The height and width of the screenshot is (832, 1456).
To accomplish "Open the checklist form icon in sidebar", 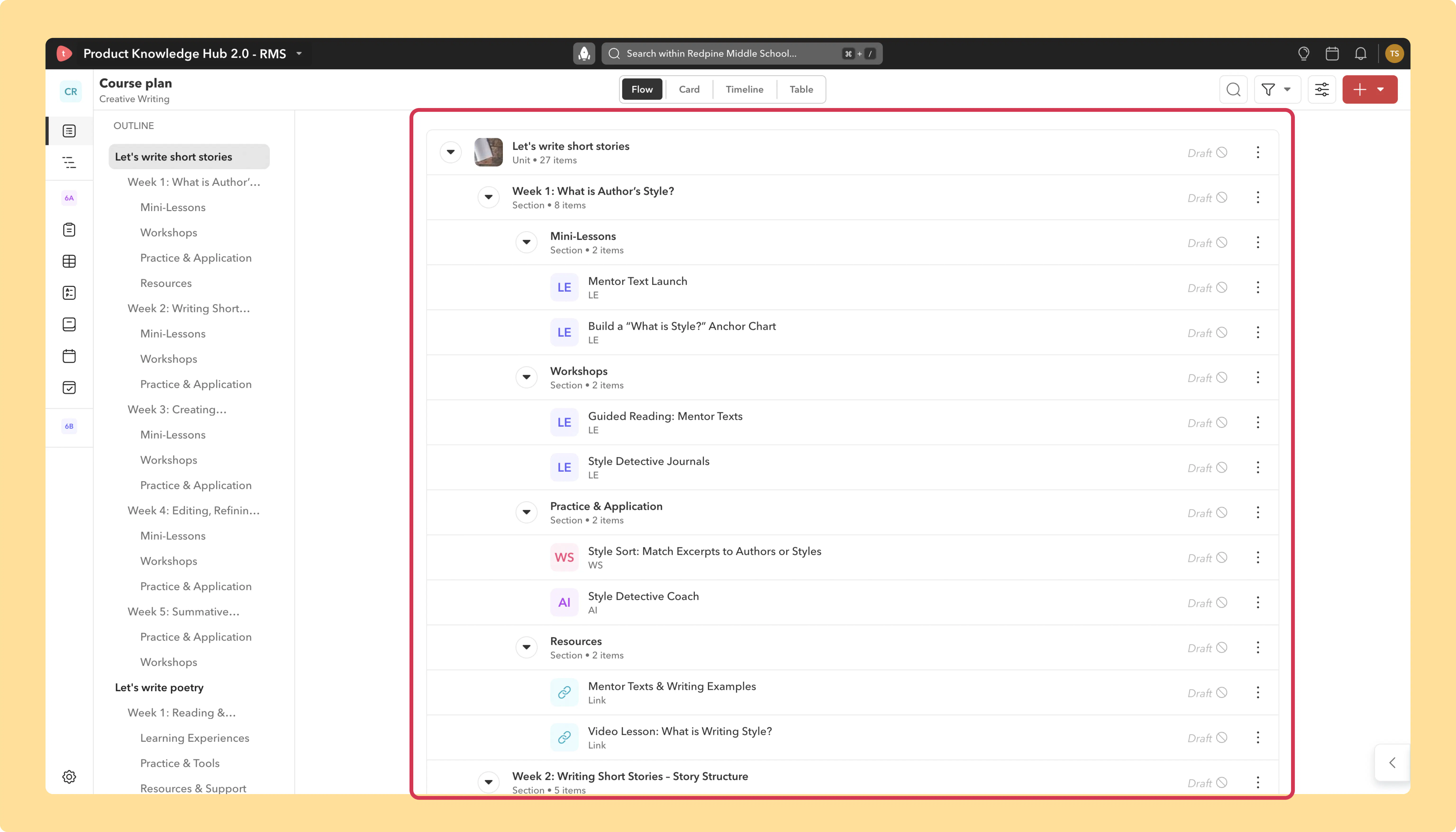I will pyautogui.click(x=69, y=293).
